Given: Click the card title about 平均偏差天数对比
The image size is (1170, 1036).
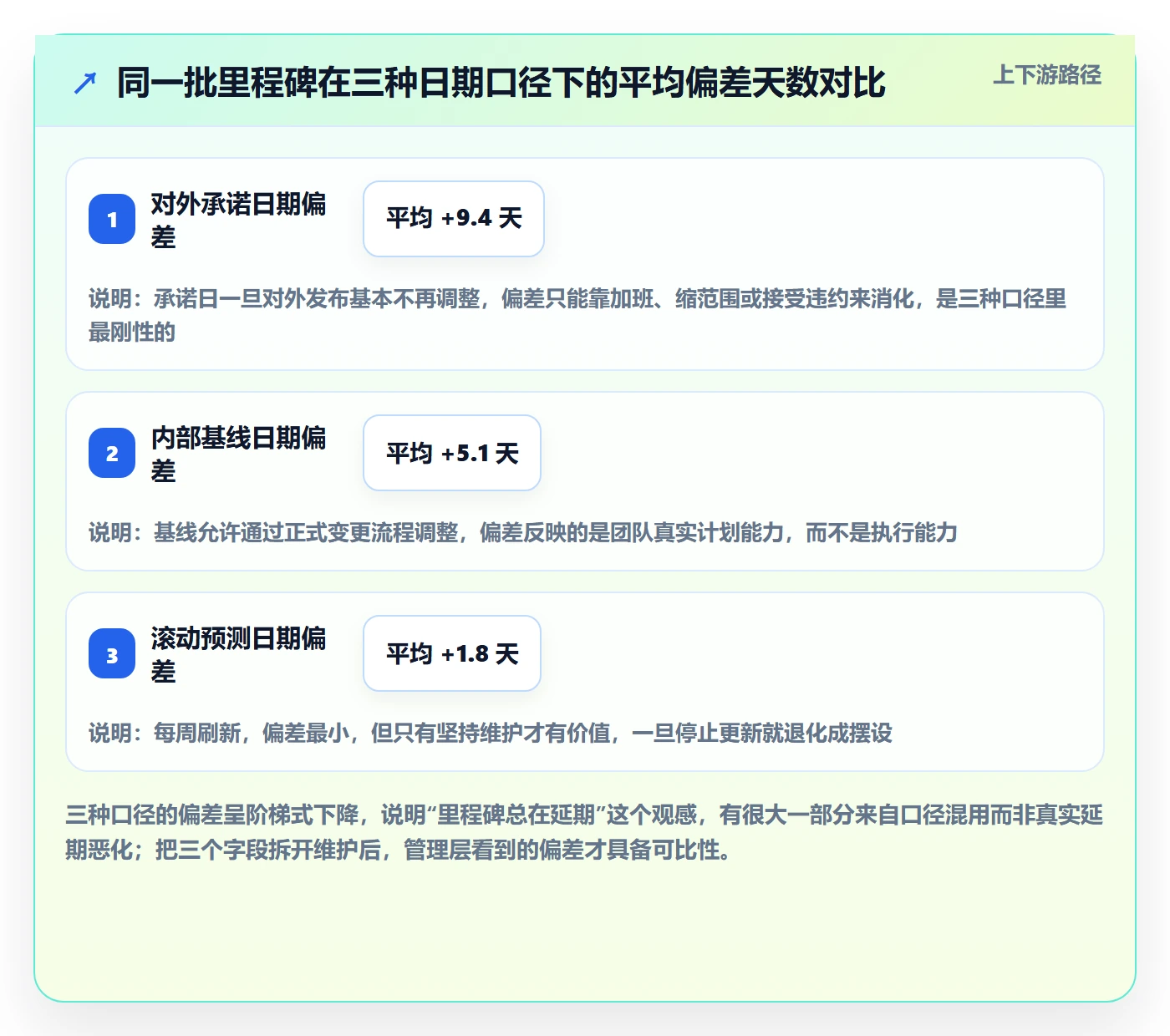Looking at the screenshot, I should click(501, 83).
